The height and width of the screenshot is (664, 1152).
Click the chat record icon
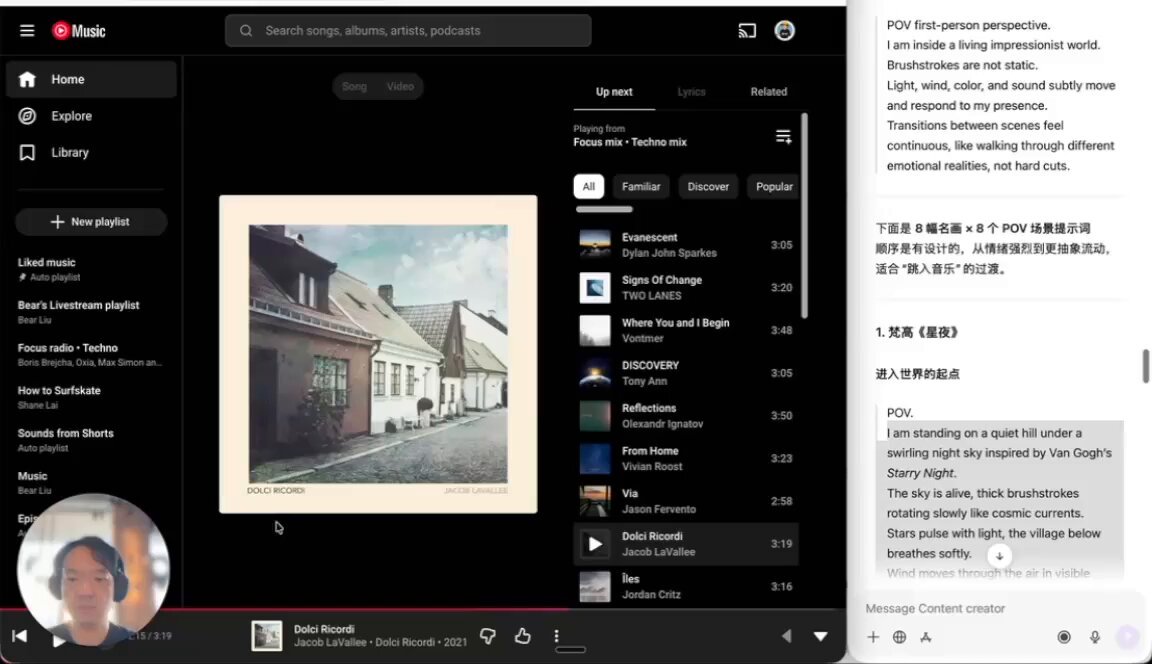click(x=1064, y=637)
